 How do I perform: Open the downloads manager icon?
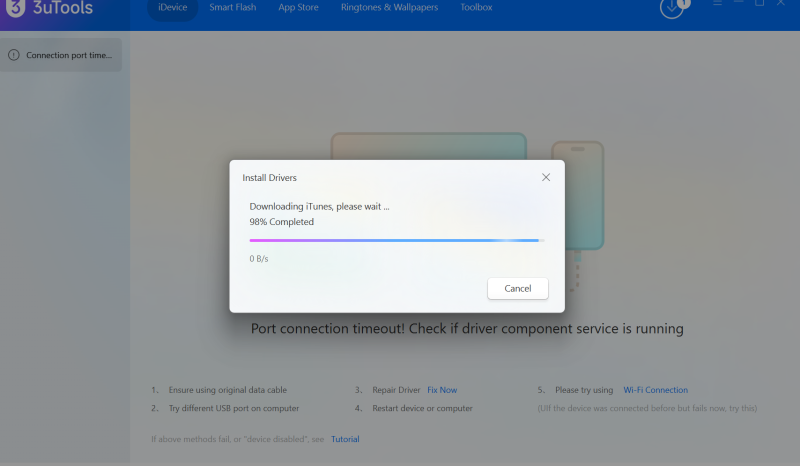[x=672, y=8]
